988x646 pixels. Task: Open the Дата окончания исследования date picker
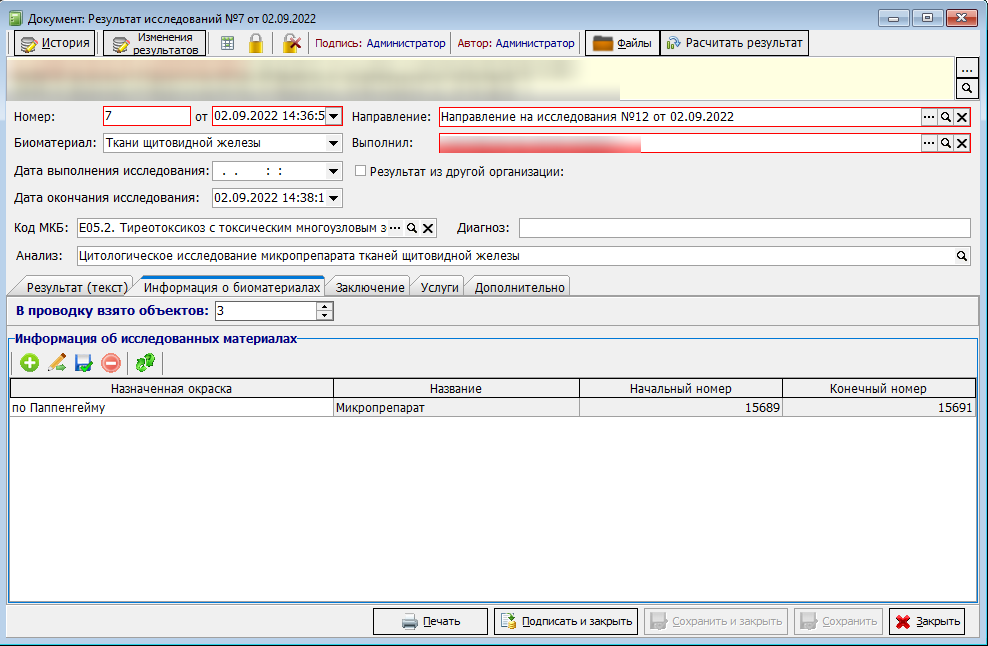coord(334,198)
